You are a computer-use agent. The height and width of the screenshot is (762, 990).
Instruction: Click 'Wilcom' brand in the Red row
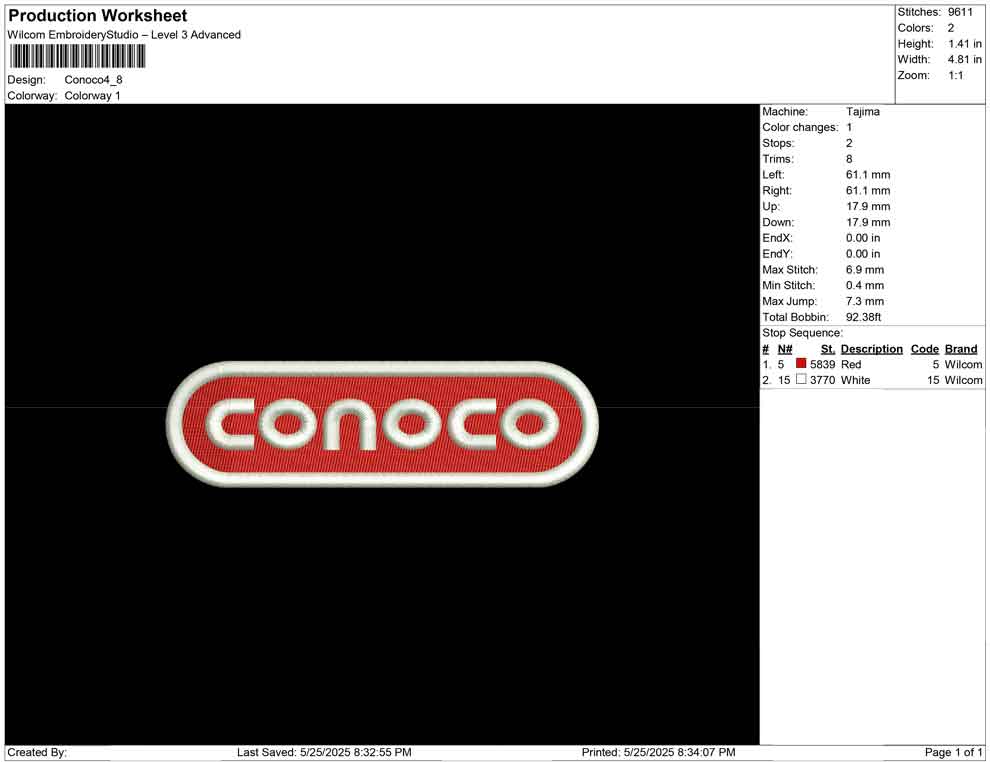coord(963,364)
